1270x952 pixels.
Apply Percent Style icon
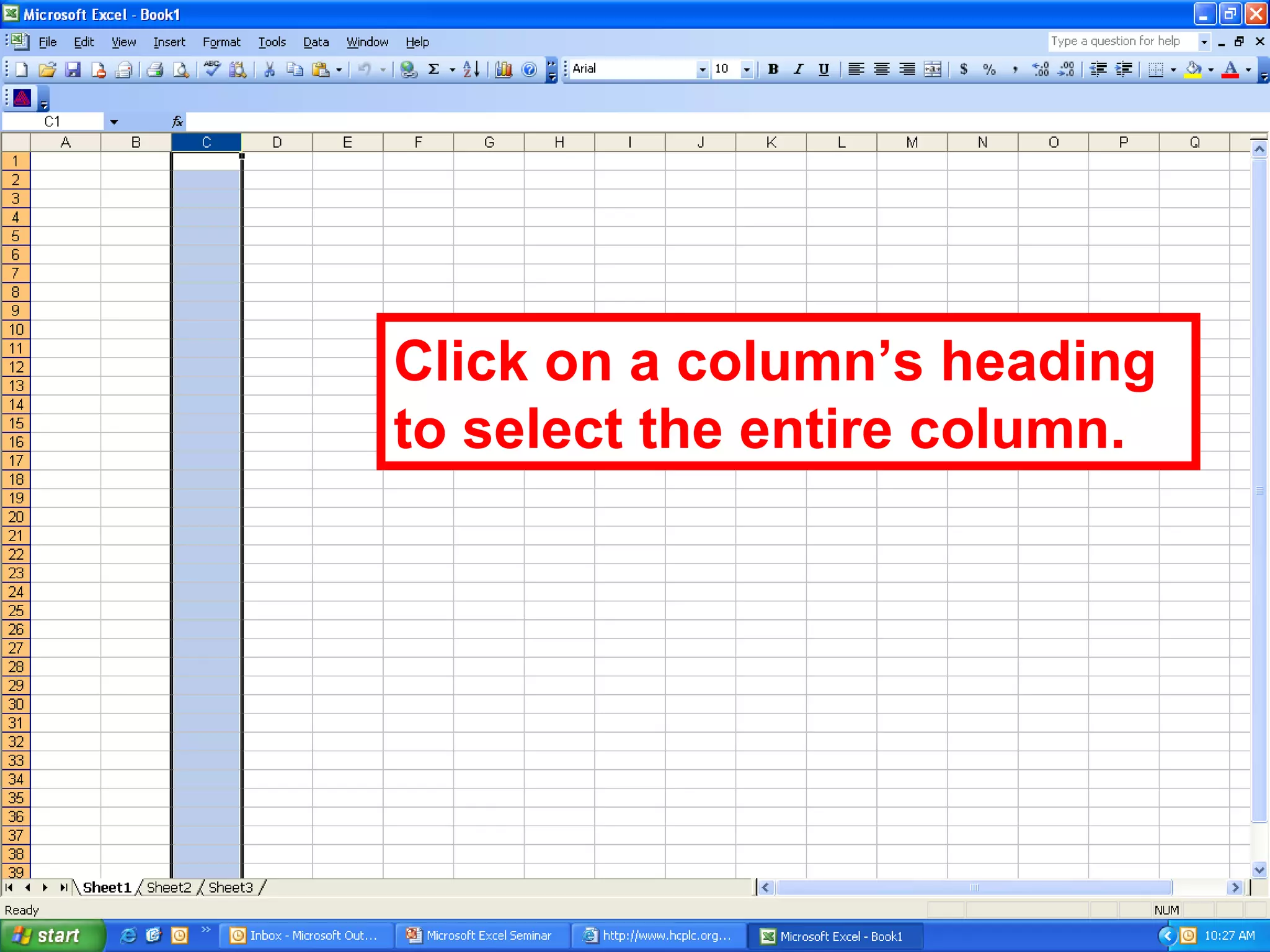990,69
